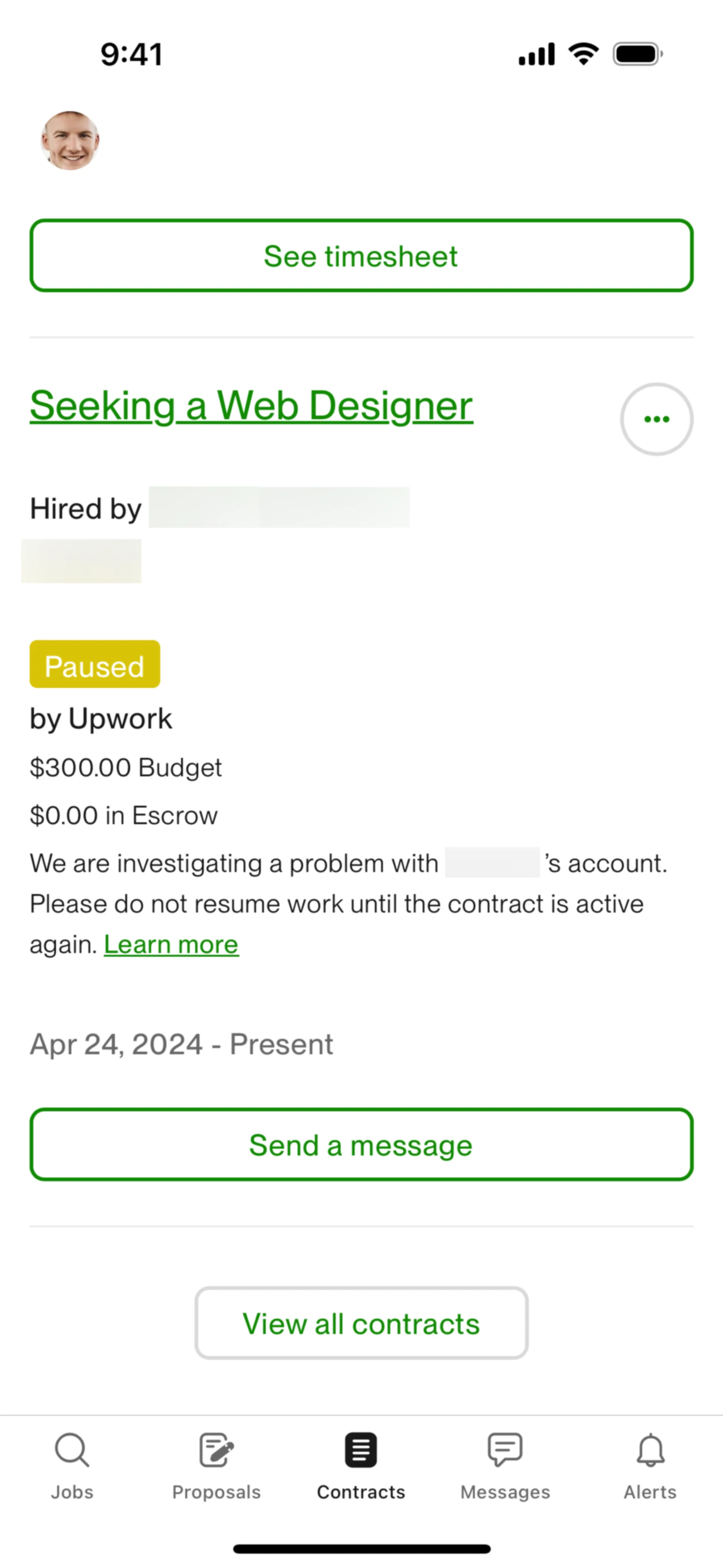Select the Contracts tab icon
This screenshot has width=723, height=1568.
click(361, 1450)
